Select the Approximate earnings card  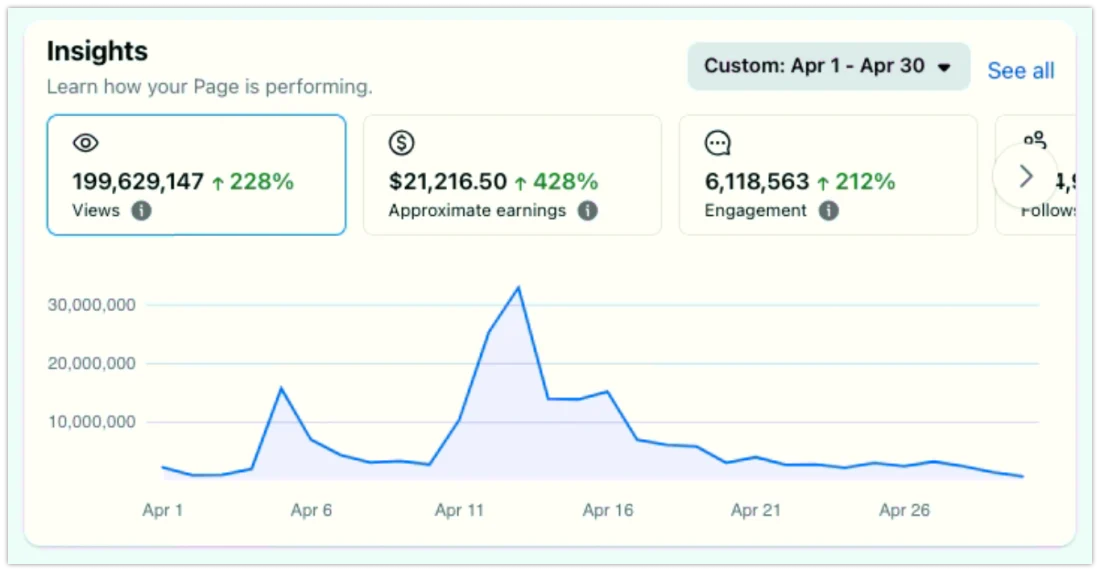(x=512, y=175)
